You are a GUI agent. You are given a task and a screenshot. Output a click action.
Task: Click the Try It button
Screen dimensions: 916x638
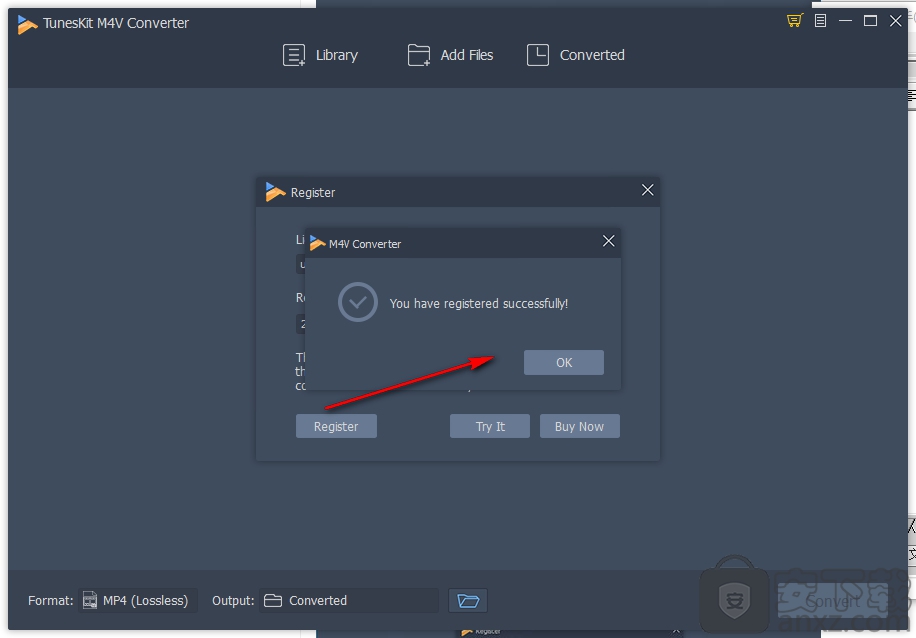coord(490,427)
